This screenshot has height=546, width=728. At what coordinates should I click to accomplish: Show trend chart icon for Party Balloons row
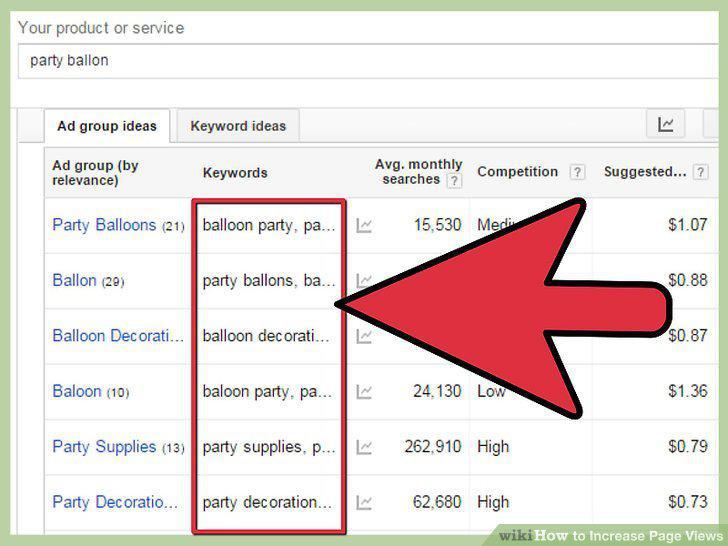[x=364, y=226]
